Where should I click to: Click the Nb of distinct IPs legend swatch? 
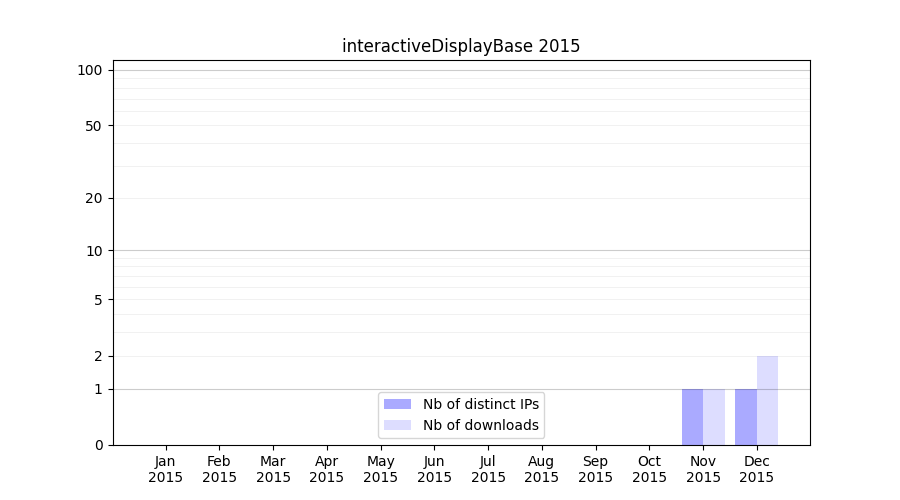[x=397, y=404]
